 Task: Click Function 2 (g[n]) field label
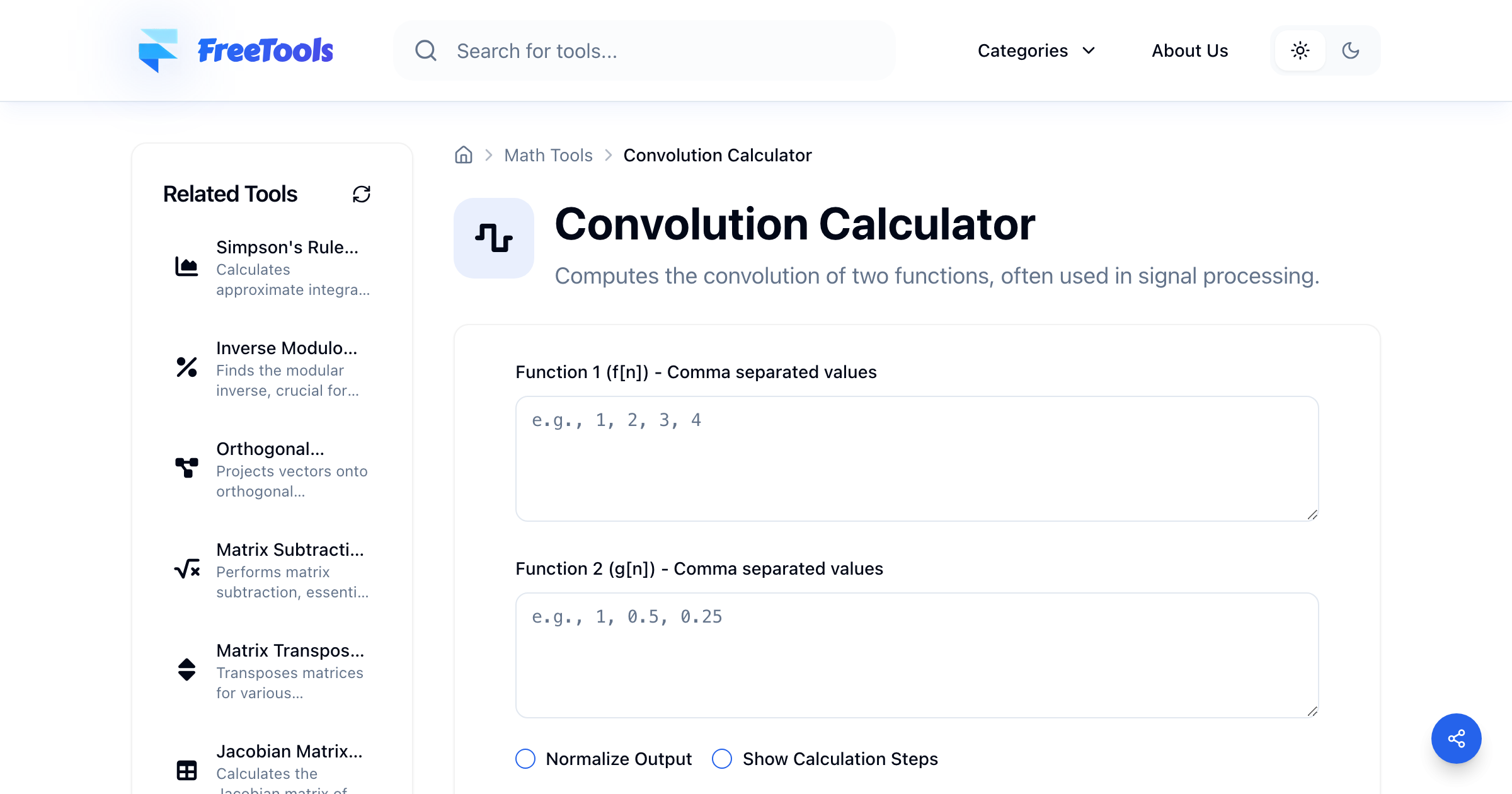[x=699, y=569]
